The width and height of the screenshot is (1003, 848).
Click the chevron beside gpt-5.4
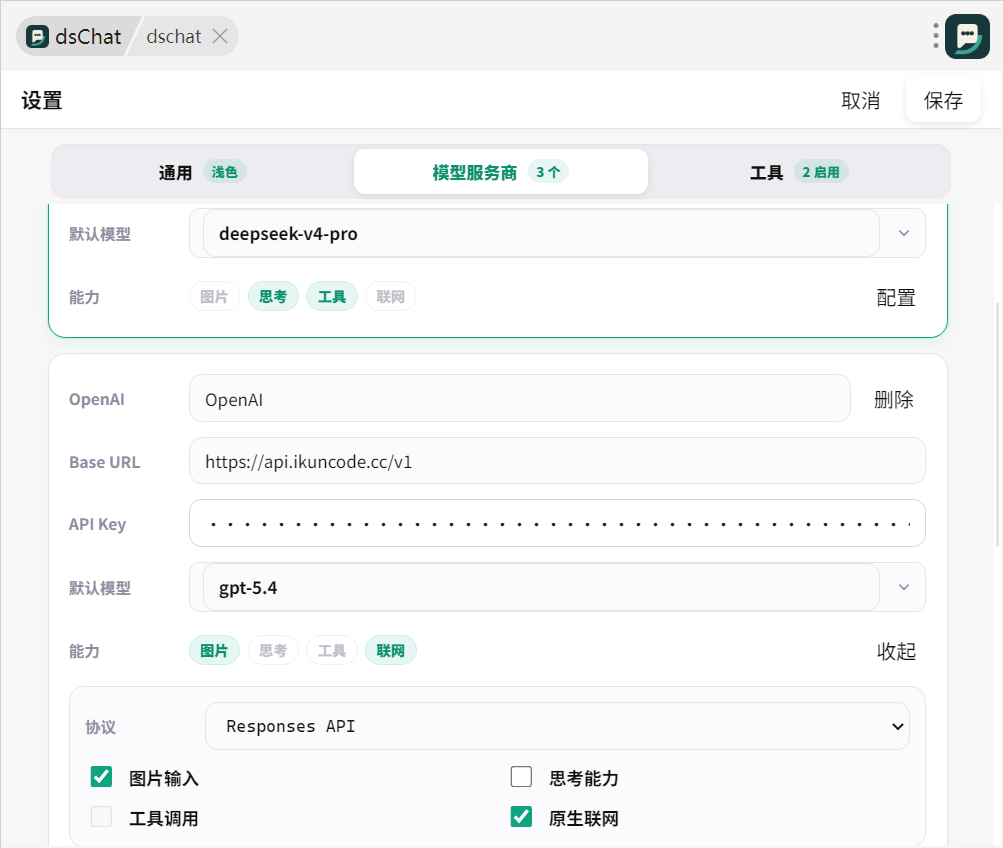click(903, 587)
